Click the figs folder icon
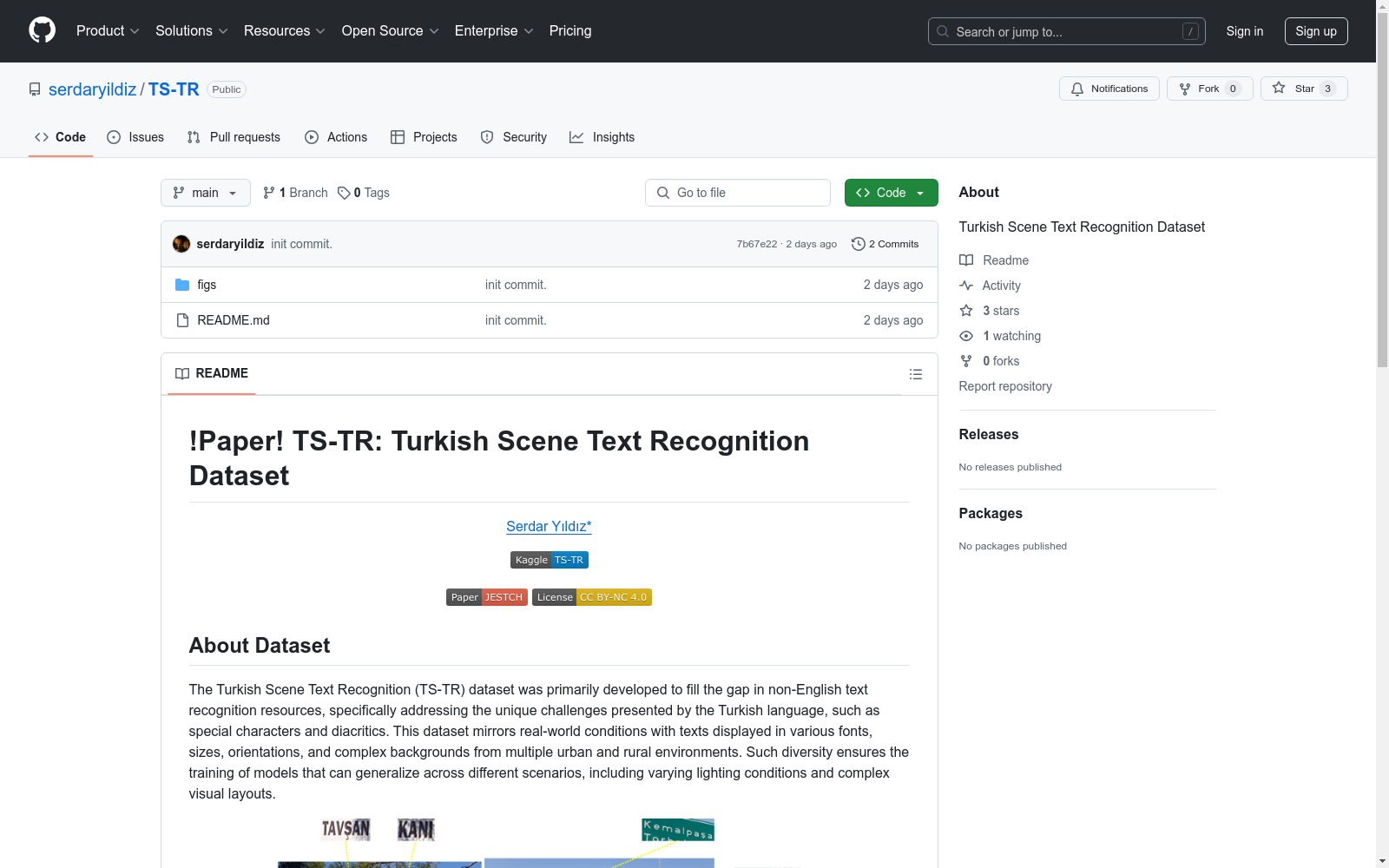Screen dimensions: 1389x868 tap(182, 285)
